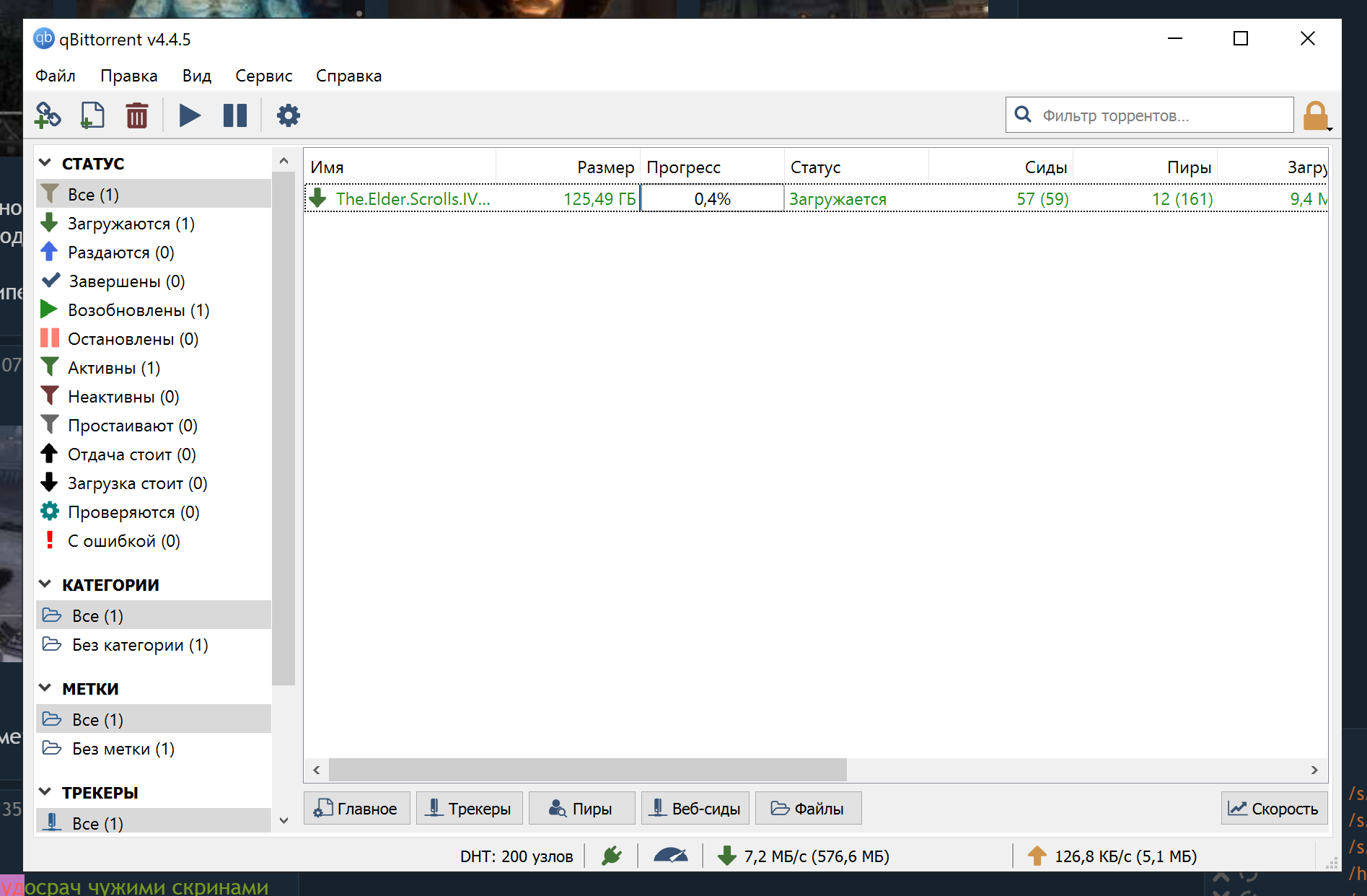This screenshot has height=896, width=1367.
Task: Collapse the КАТЕГОРИИ section
Action: click(x=45, y=585)
